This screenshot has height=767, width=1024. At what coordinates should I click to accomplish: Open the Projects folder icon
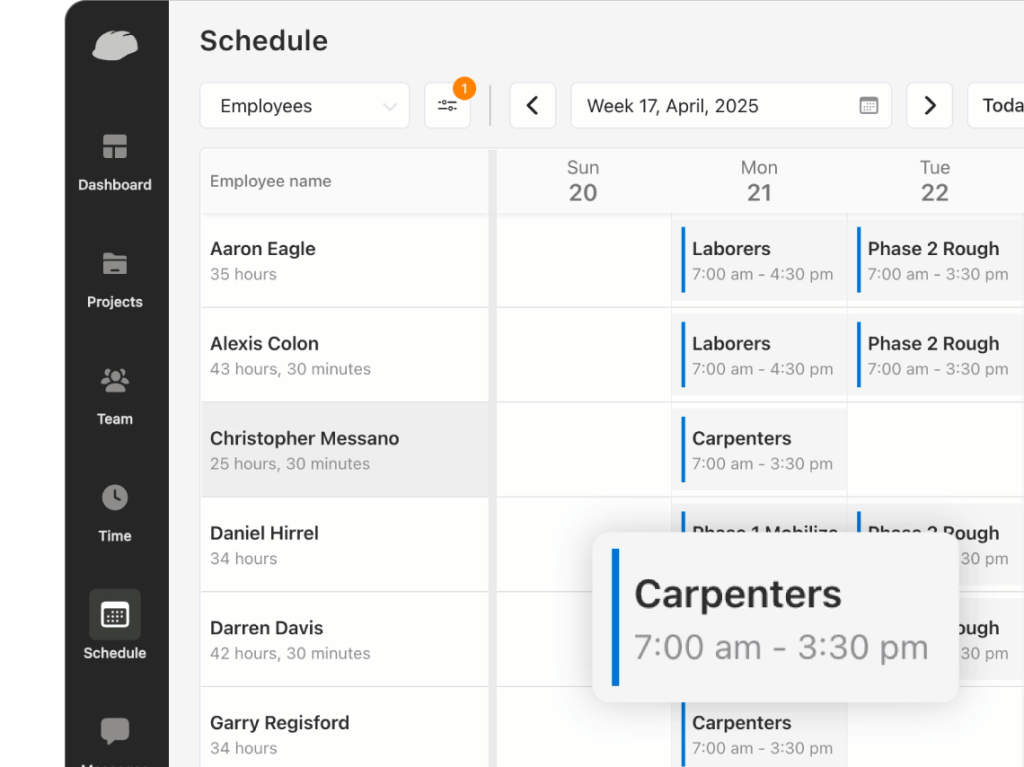[x=115, y=264]
